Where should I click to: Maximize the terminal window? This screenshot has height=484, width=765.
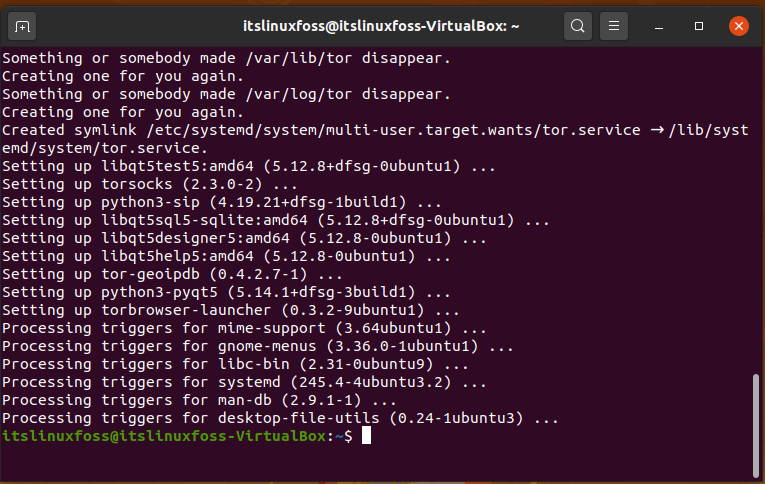pyautogui.click(x=699, y=26)
